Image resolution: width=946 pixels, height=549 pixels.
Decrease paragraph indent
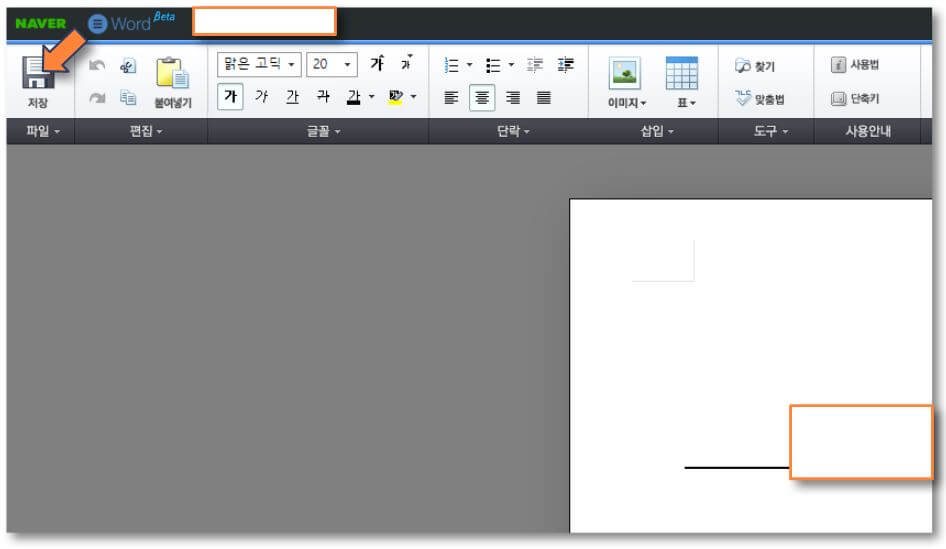tap(535, 65)
